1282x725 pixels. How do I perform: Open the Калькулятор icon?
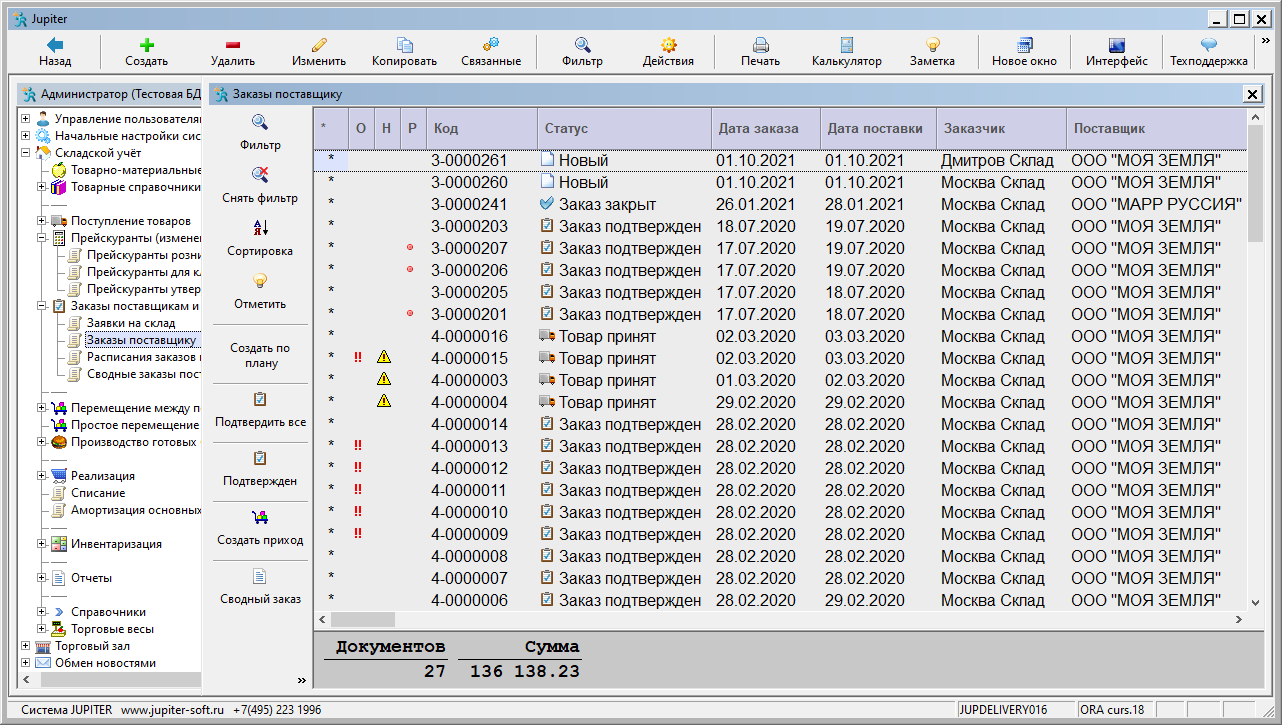pos(847,45)
